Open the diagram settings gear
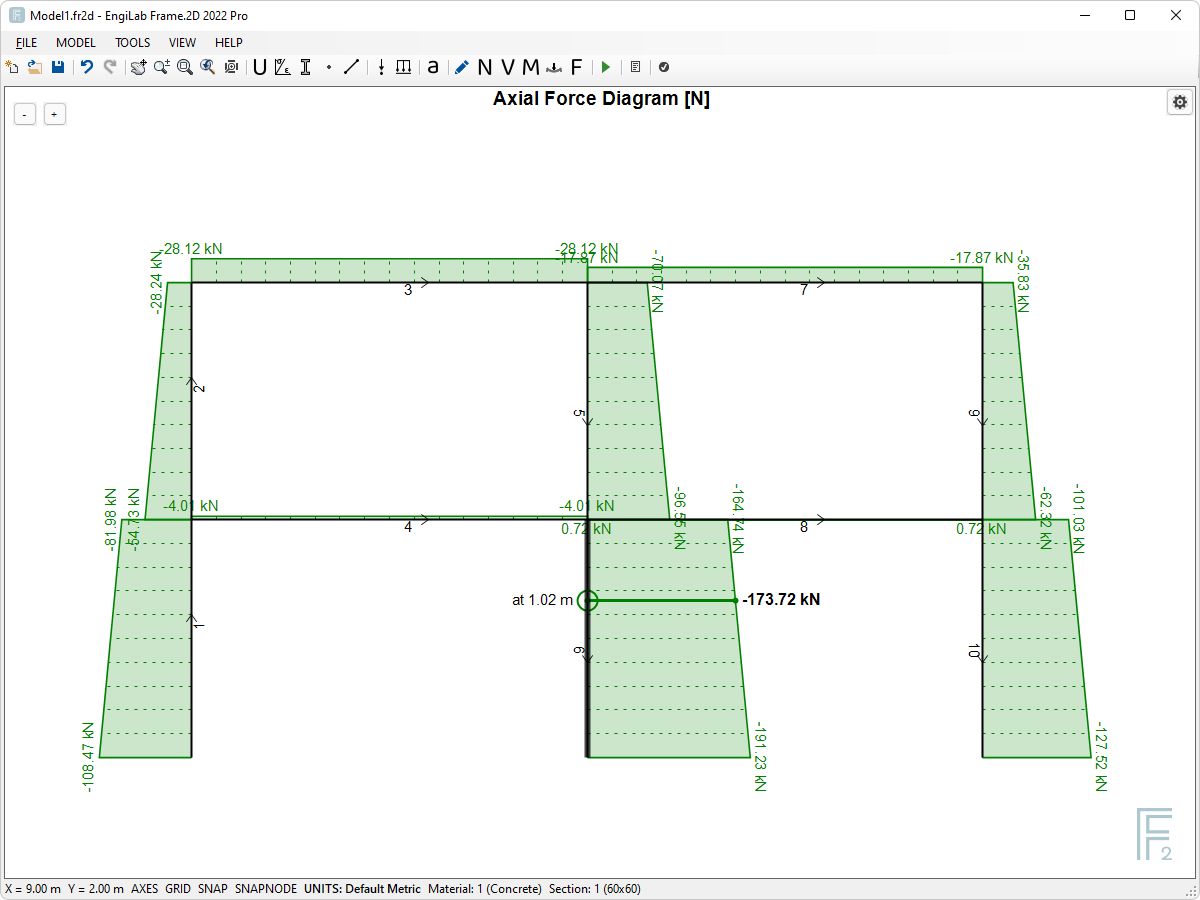 coord(1179,102)
